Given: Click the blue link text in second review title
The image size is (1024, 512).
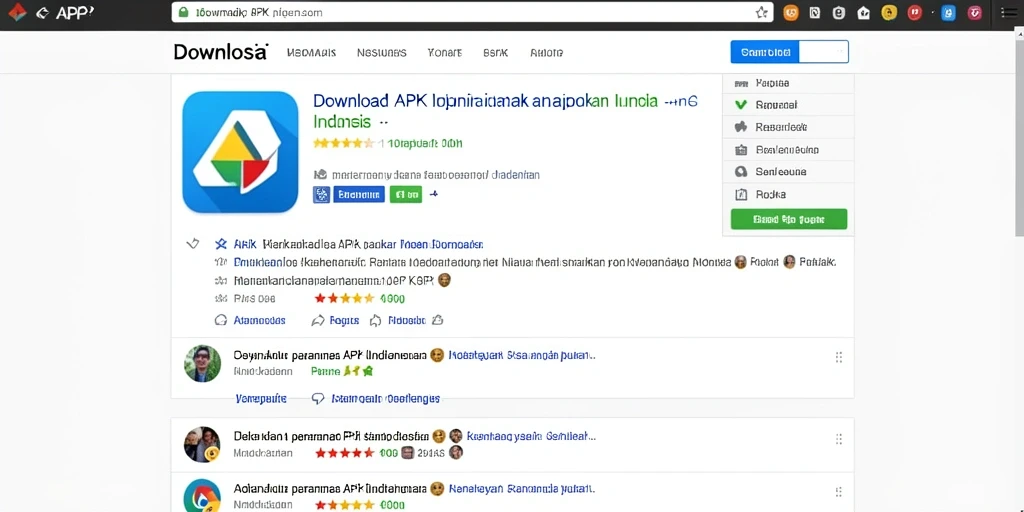Looking at the screenshot, I should pyautogui.click(x=532, y=436).
